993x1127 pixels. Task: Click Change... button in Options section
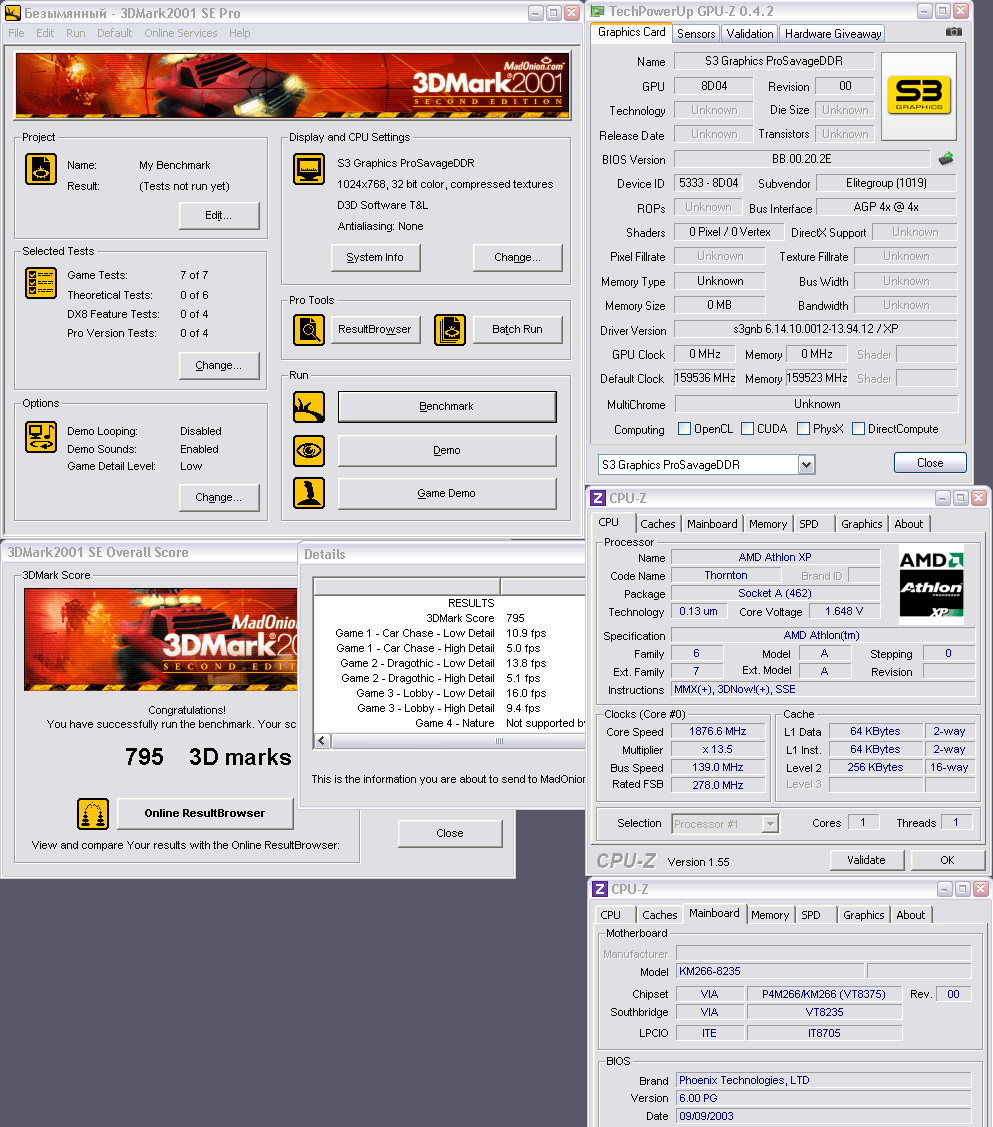[x=218, y=497]
